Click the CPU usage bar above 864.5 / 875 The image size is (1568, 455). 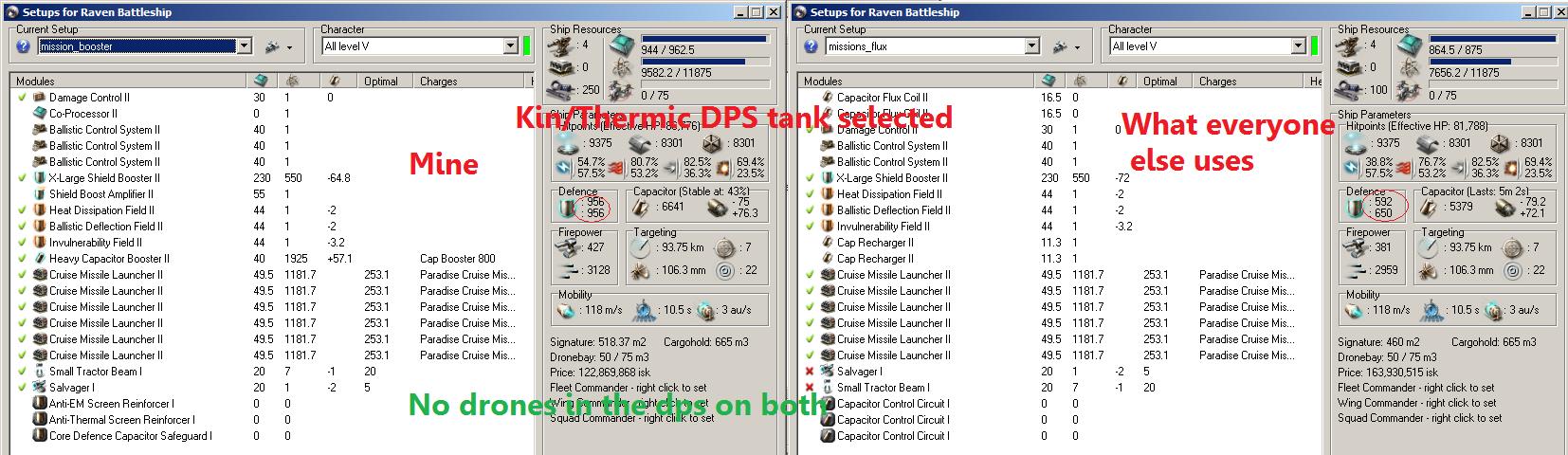pos(1491,39)
